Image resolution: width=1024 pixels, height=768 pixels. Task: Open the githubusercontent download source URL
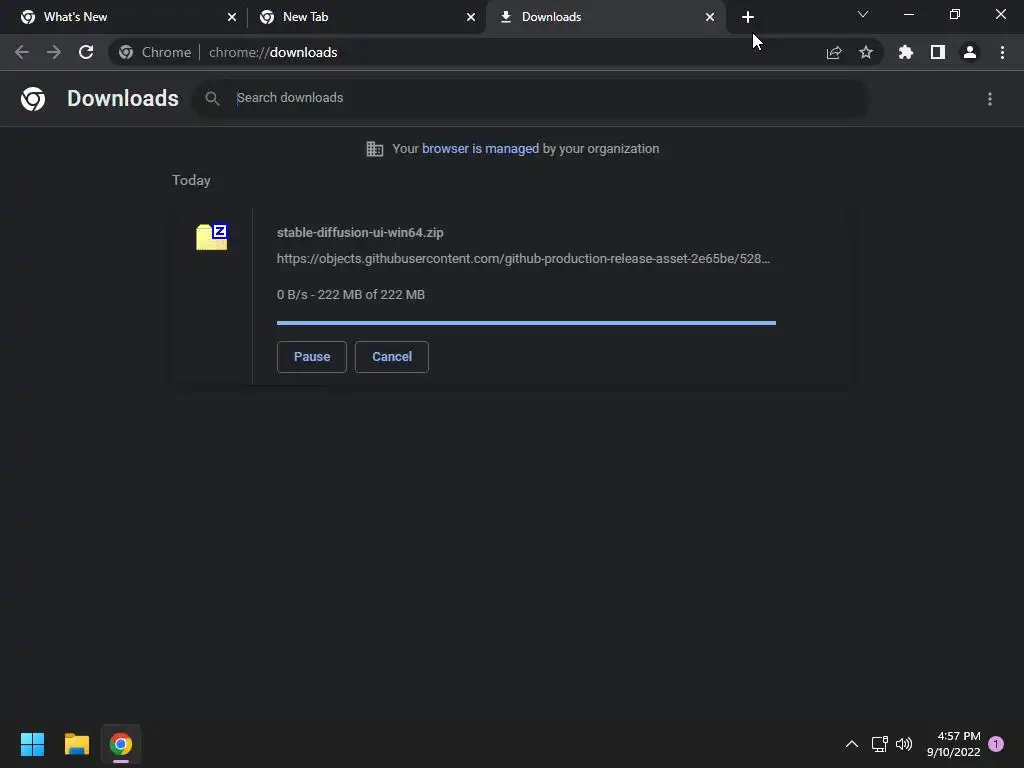coord(523,259)
